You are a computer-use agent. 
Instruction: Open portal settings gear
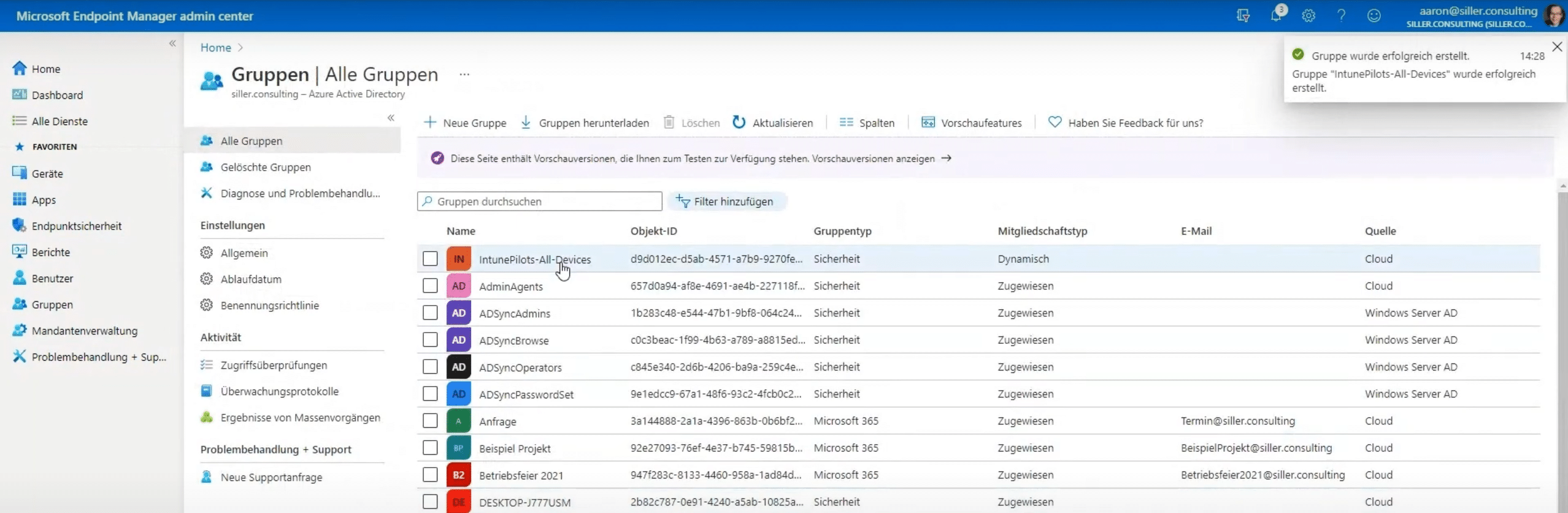1309,16
